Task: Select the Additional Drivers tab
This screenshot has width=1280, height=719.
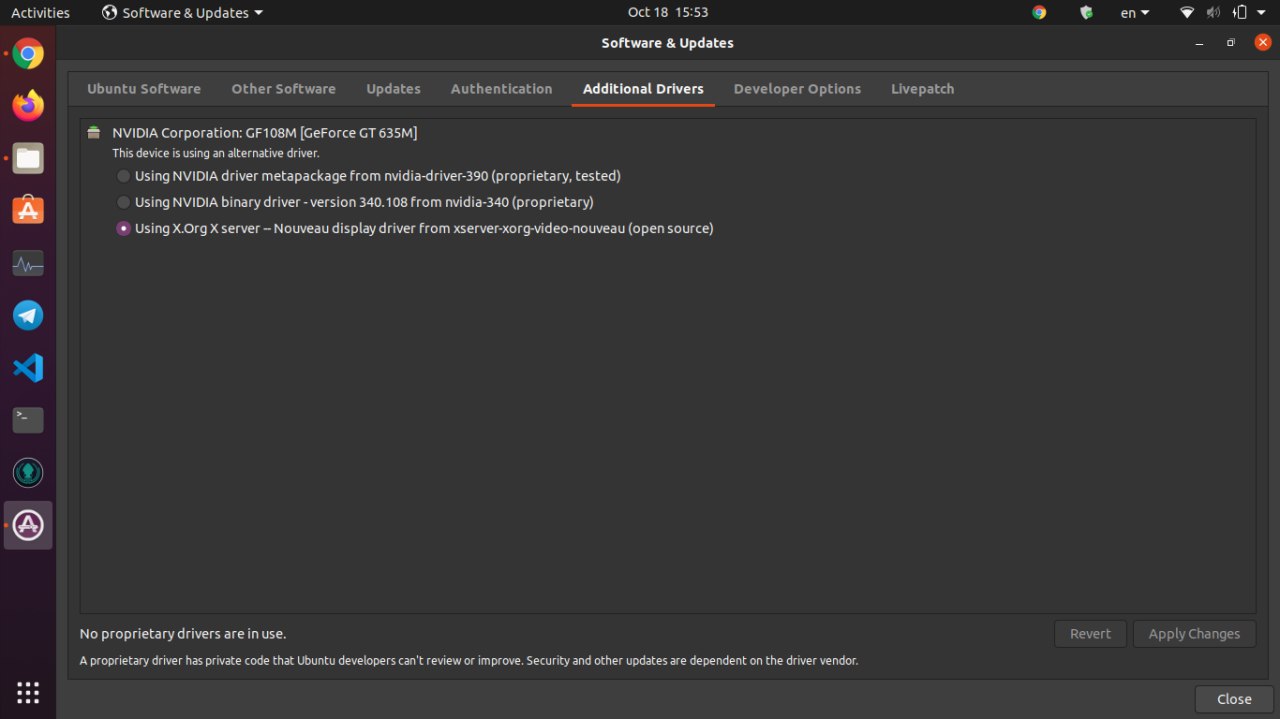Action: (643, 89)
